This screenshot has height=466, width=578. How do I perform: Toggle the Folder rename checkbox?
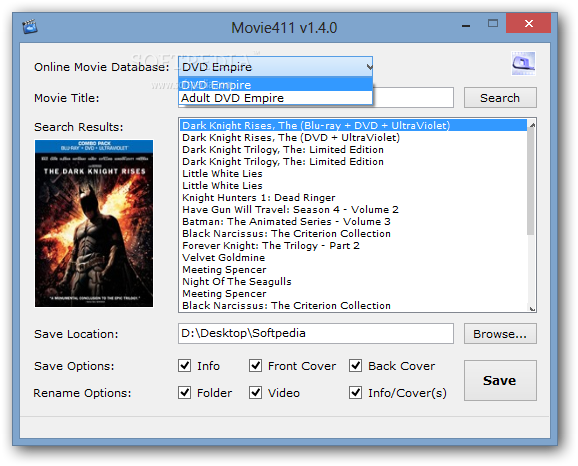pyautogui.click(x=185, y=393)
